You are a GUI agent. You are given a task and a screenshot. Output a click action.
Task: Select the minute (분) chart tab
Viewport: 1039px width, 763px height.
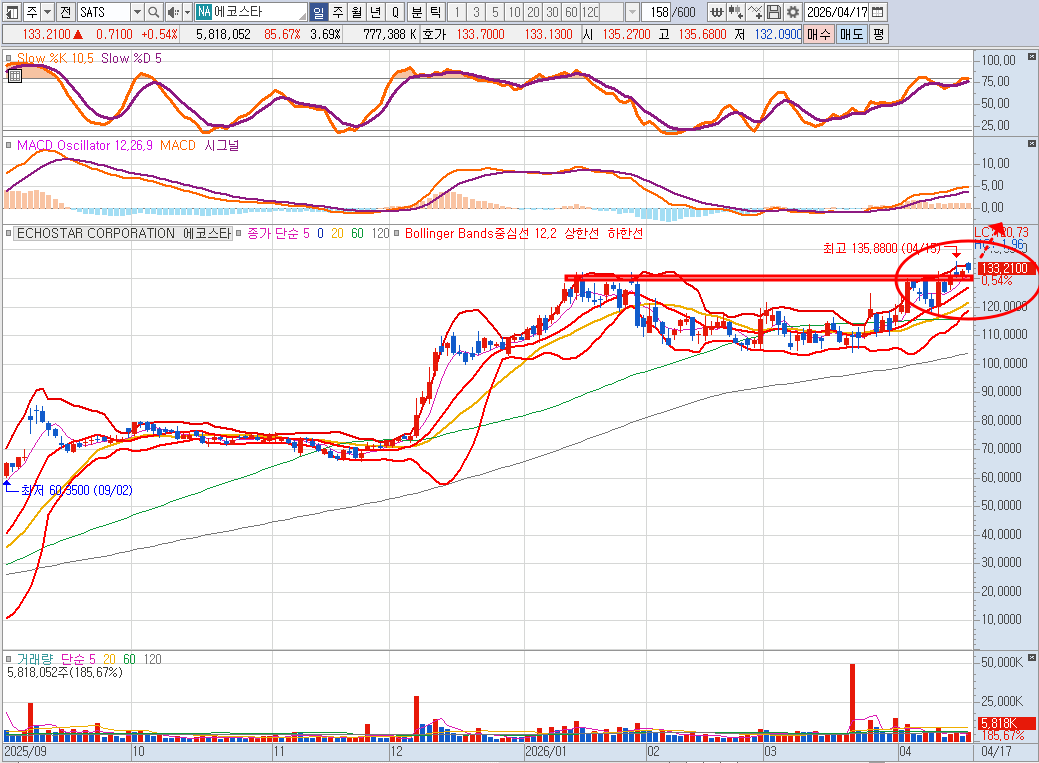(x=417, y=12)
